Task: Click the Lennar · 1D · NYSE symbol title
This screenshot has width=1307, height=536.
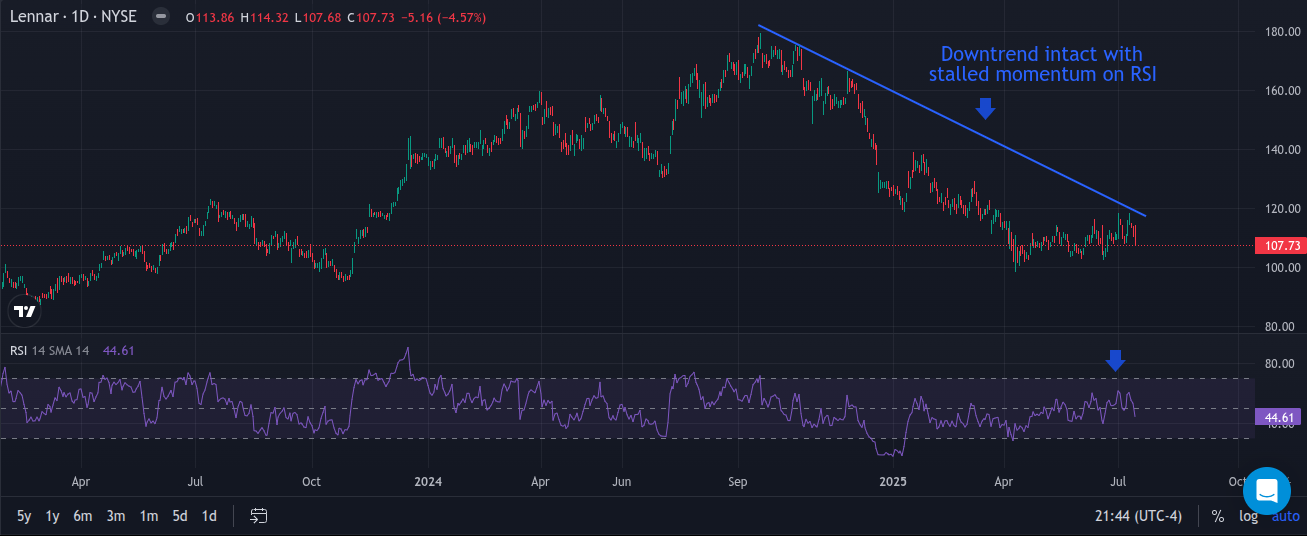Action: [x=73, y=17]
